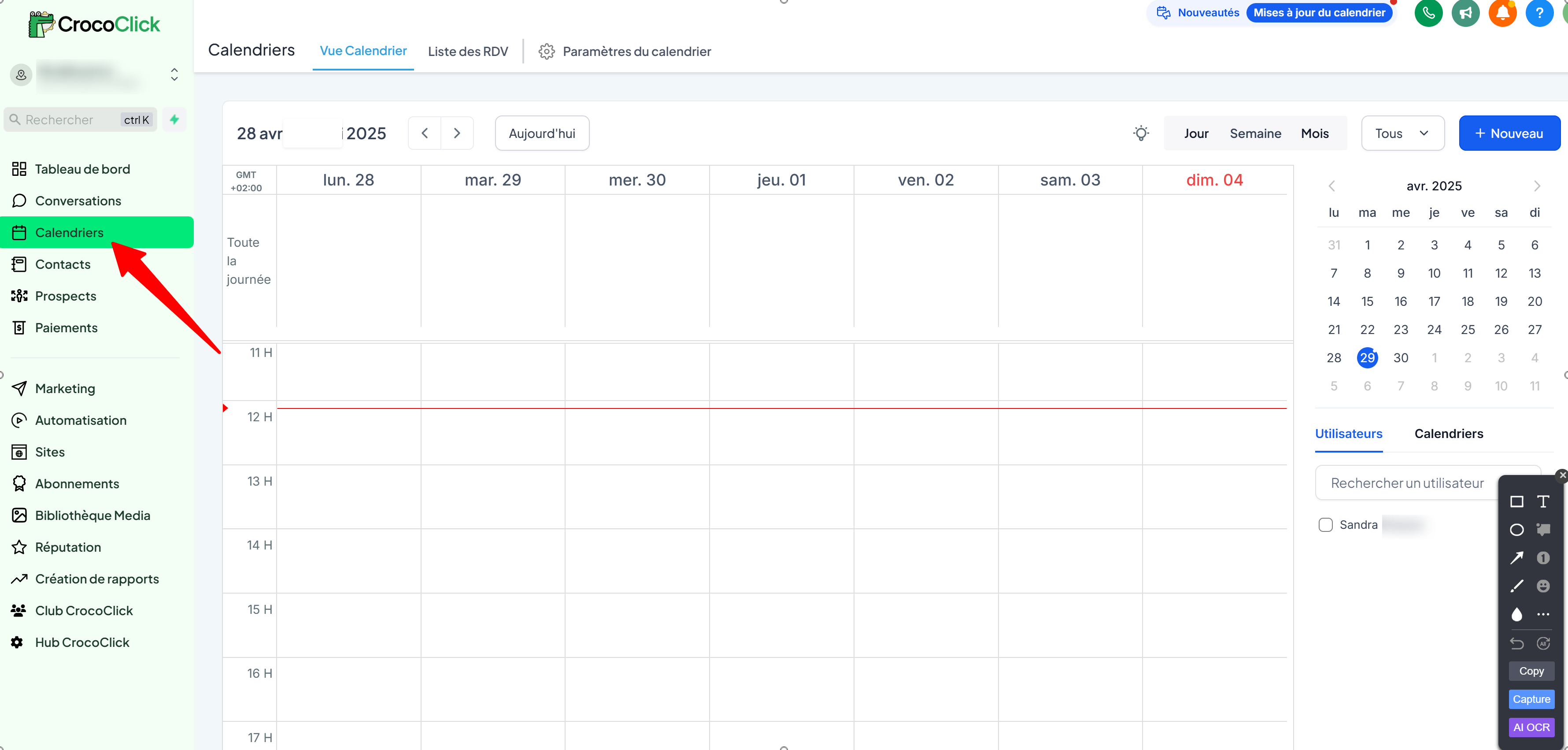Image resolution: width=1568 pixels, height=750 pixels.
Task: Click the green lightning quick actions icon
Action: [174, 119]
